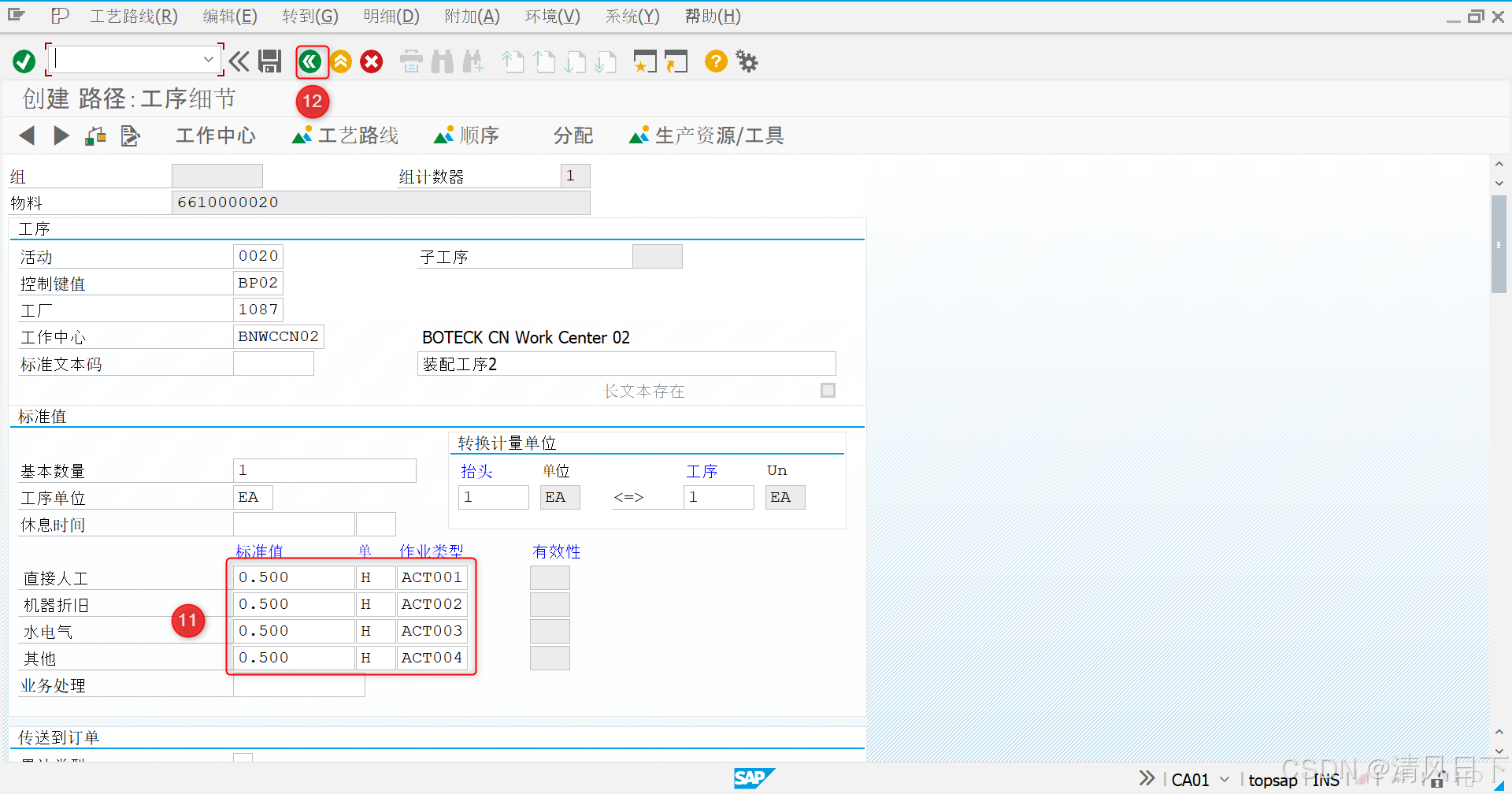Toggle the 长文本存在 checkbox
Screen dimensions: 1512x794
[828, 390]
